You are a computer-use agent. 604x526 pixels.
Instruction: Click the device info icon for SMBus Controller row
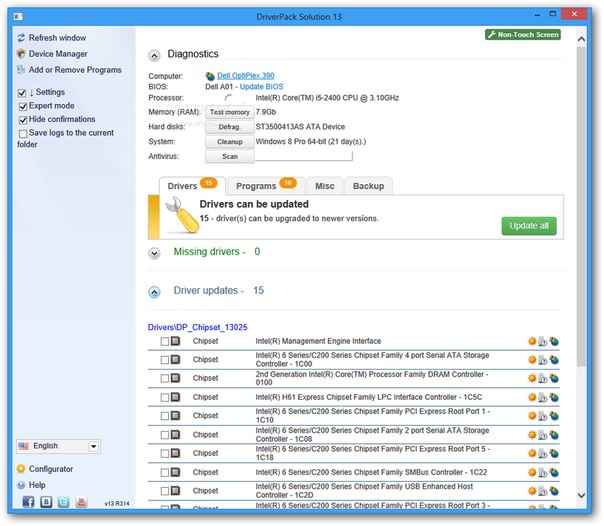click(x=542, y=472)
